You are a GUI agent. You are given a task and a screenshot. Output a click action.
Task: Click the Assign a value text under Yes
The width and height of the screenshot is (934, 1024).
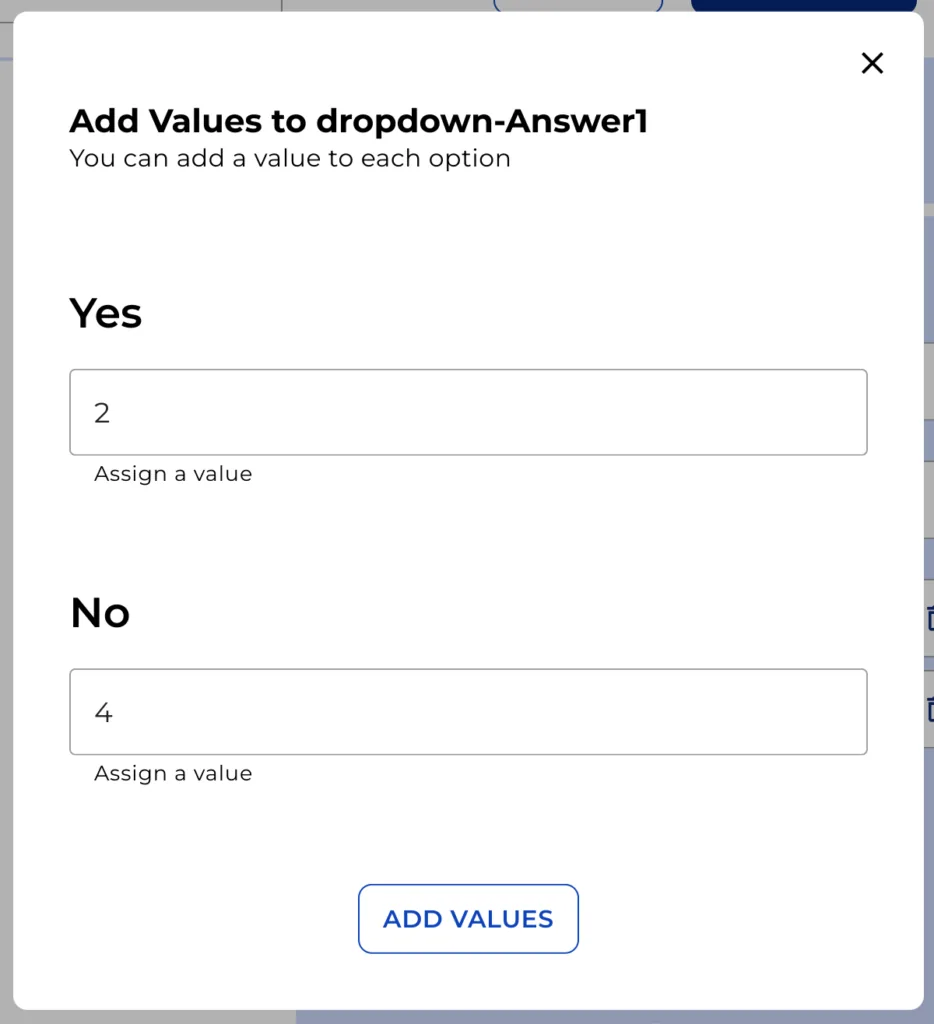pyautogui.click(x=172, y=474)
